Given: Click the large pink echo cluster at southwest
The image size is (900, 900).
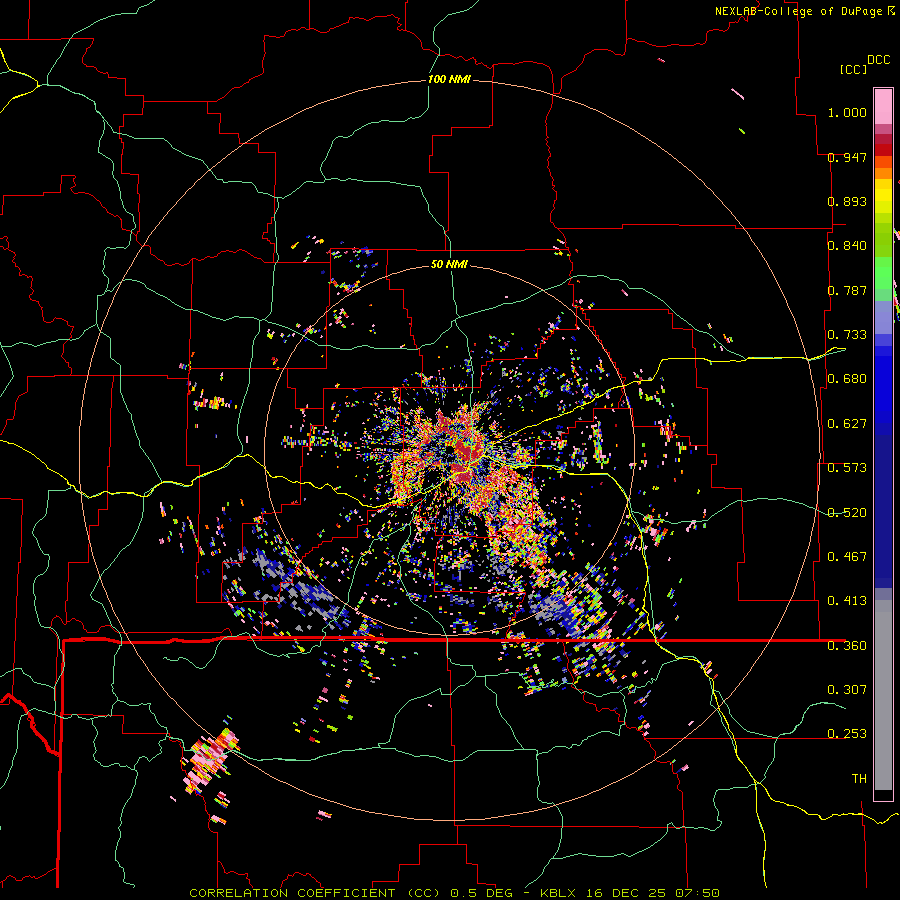Looking at the screenshot, I should coord(208,759).
